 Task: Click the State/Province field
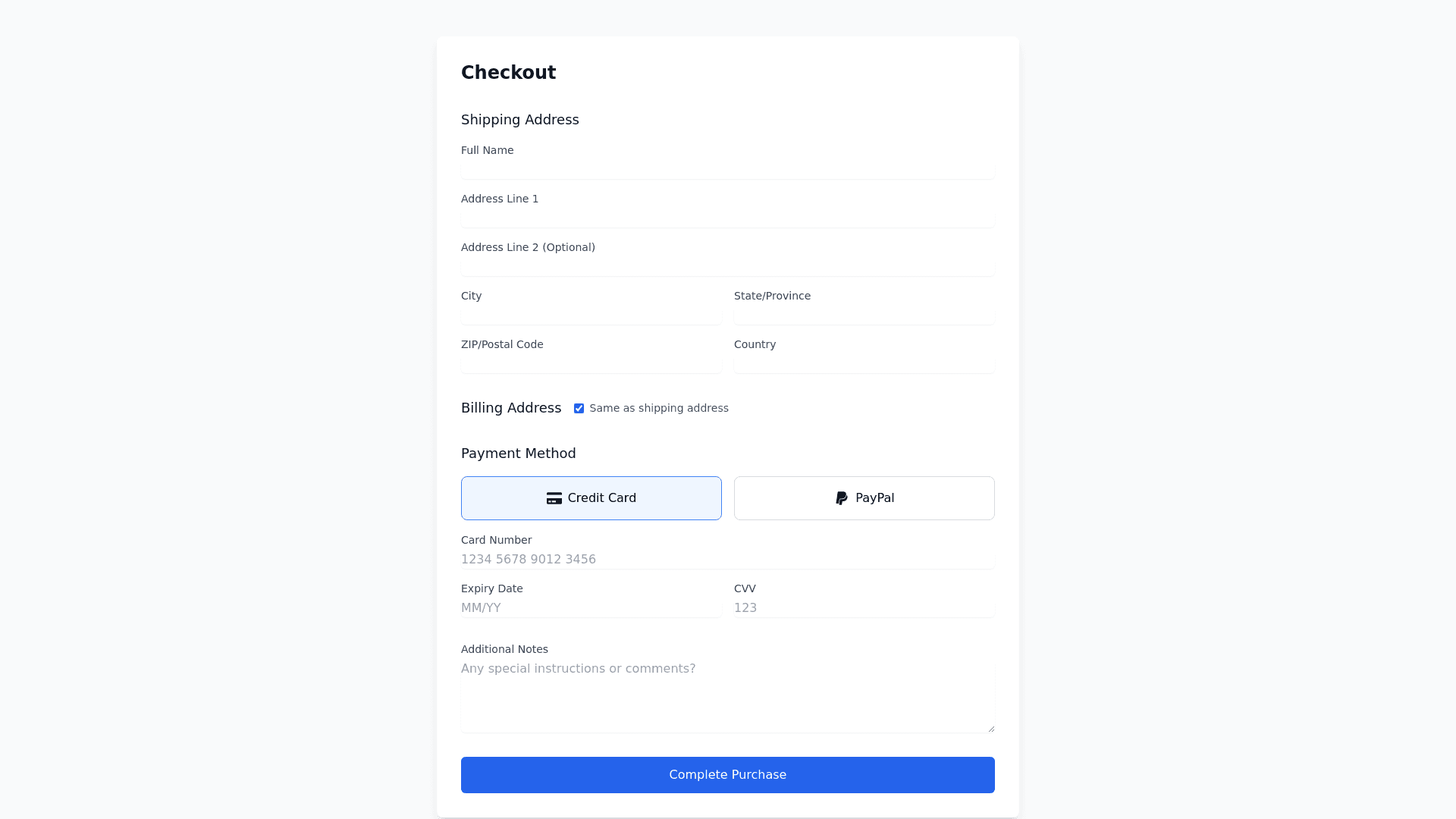coord(864,315)
